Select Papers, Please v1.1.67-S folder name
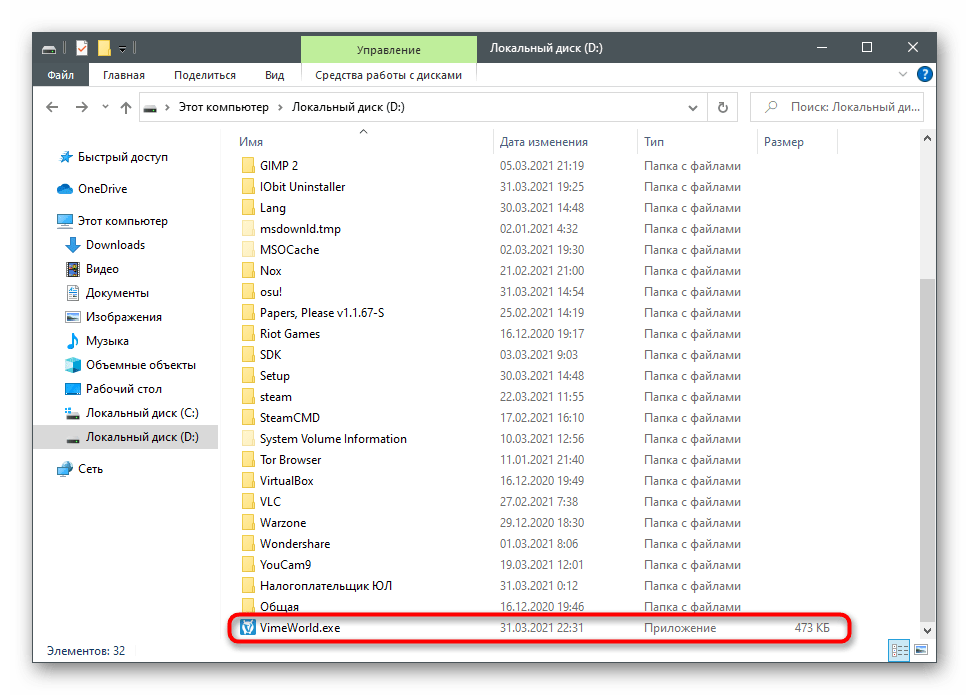969x695 pixels. (322, 313)
